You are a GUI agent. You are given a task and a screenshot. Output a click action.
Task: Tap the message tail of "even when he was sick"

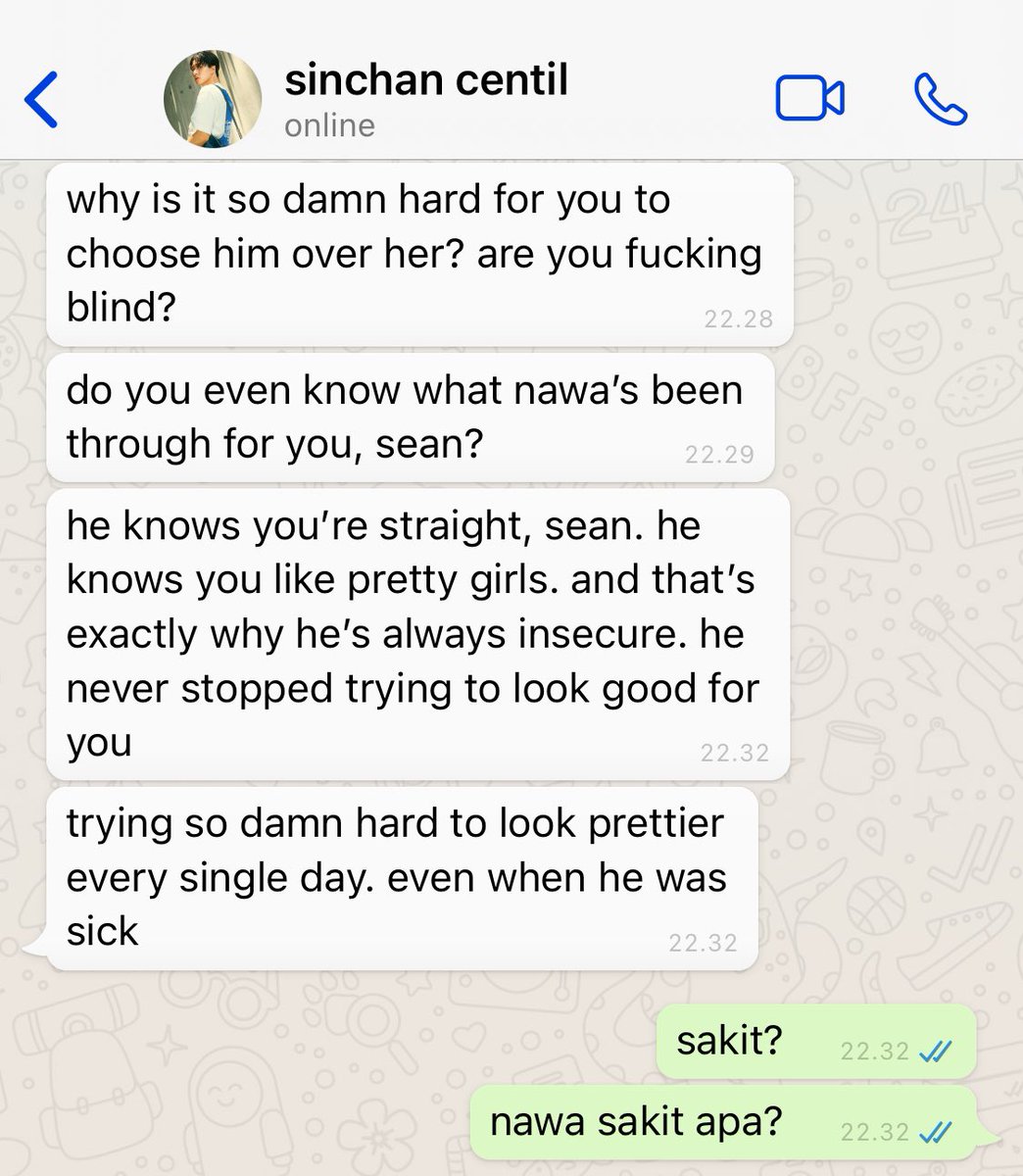(37, 949)
